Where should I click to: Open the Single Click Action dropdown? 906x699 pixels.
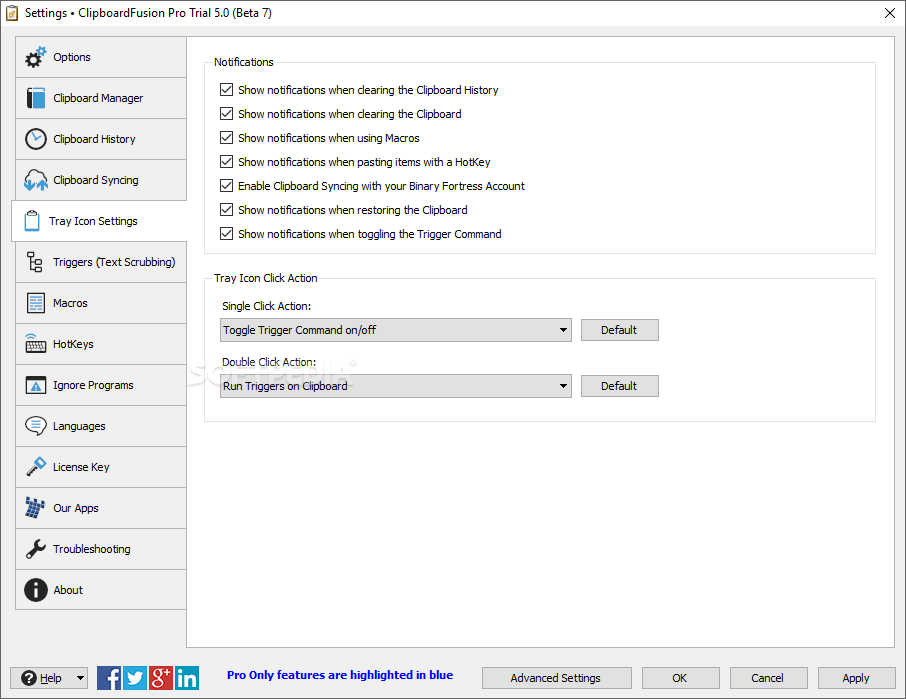(x=563, y=329)
